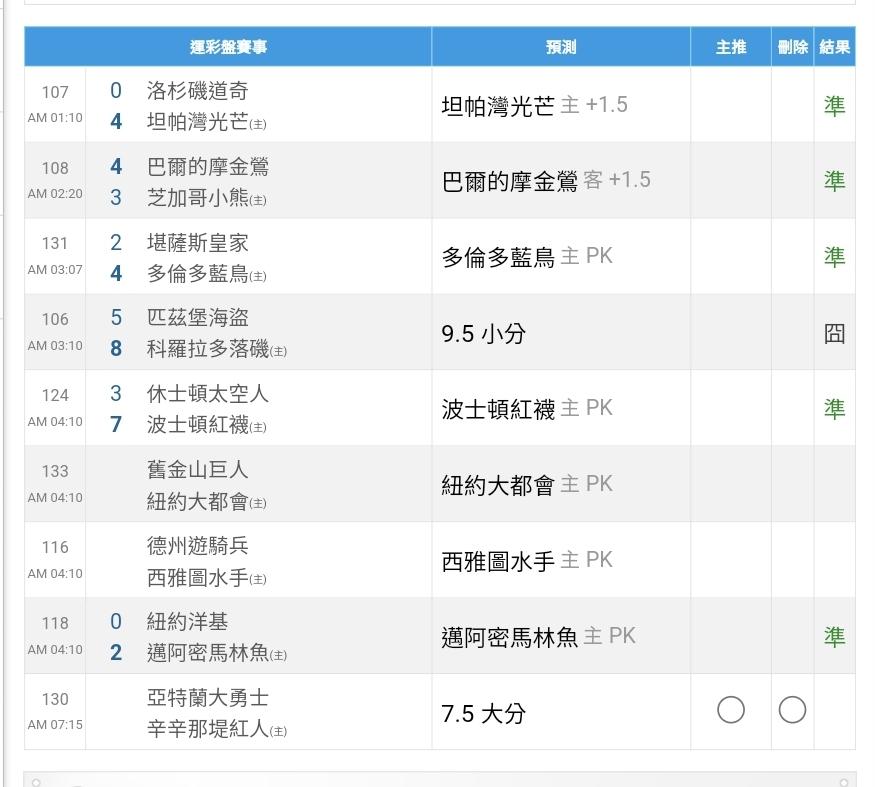Select the 刪除 radio for game 130
The width and height of the screenshot is (875, 787).
[792, 710]
